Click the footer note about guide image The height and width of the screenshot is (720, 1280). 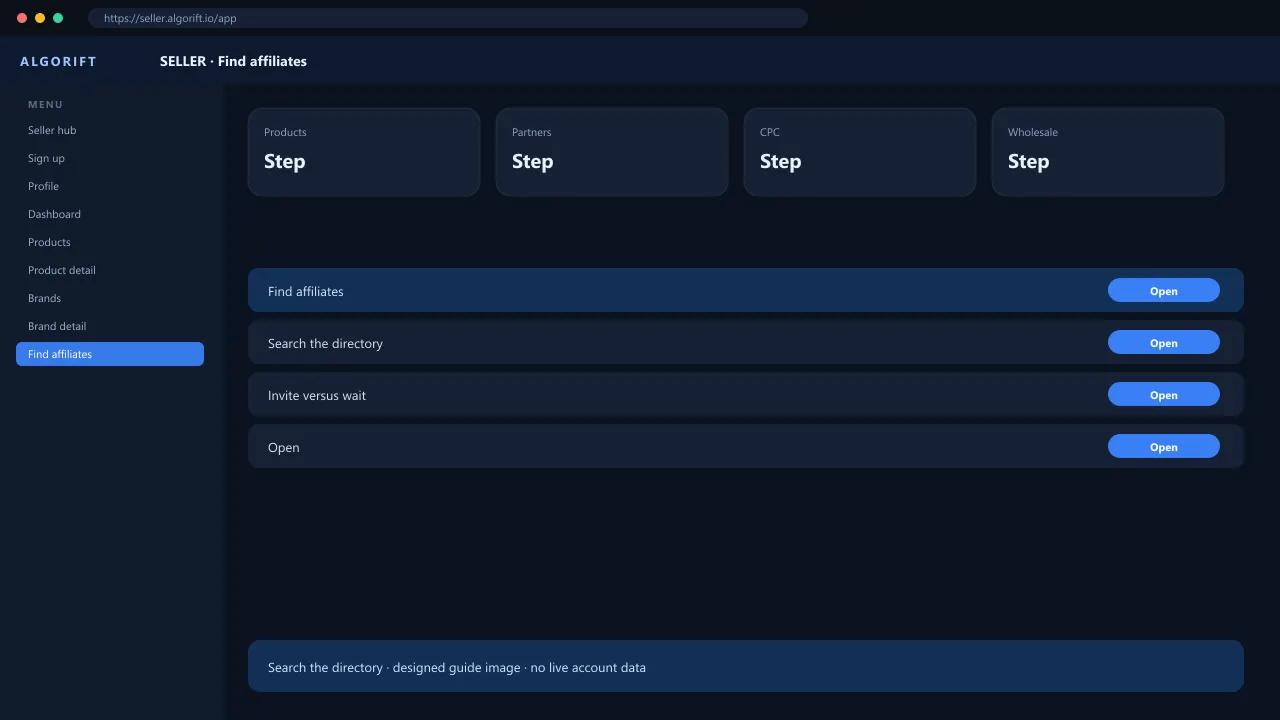click(457, 668)
